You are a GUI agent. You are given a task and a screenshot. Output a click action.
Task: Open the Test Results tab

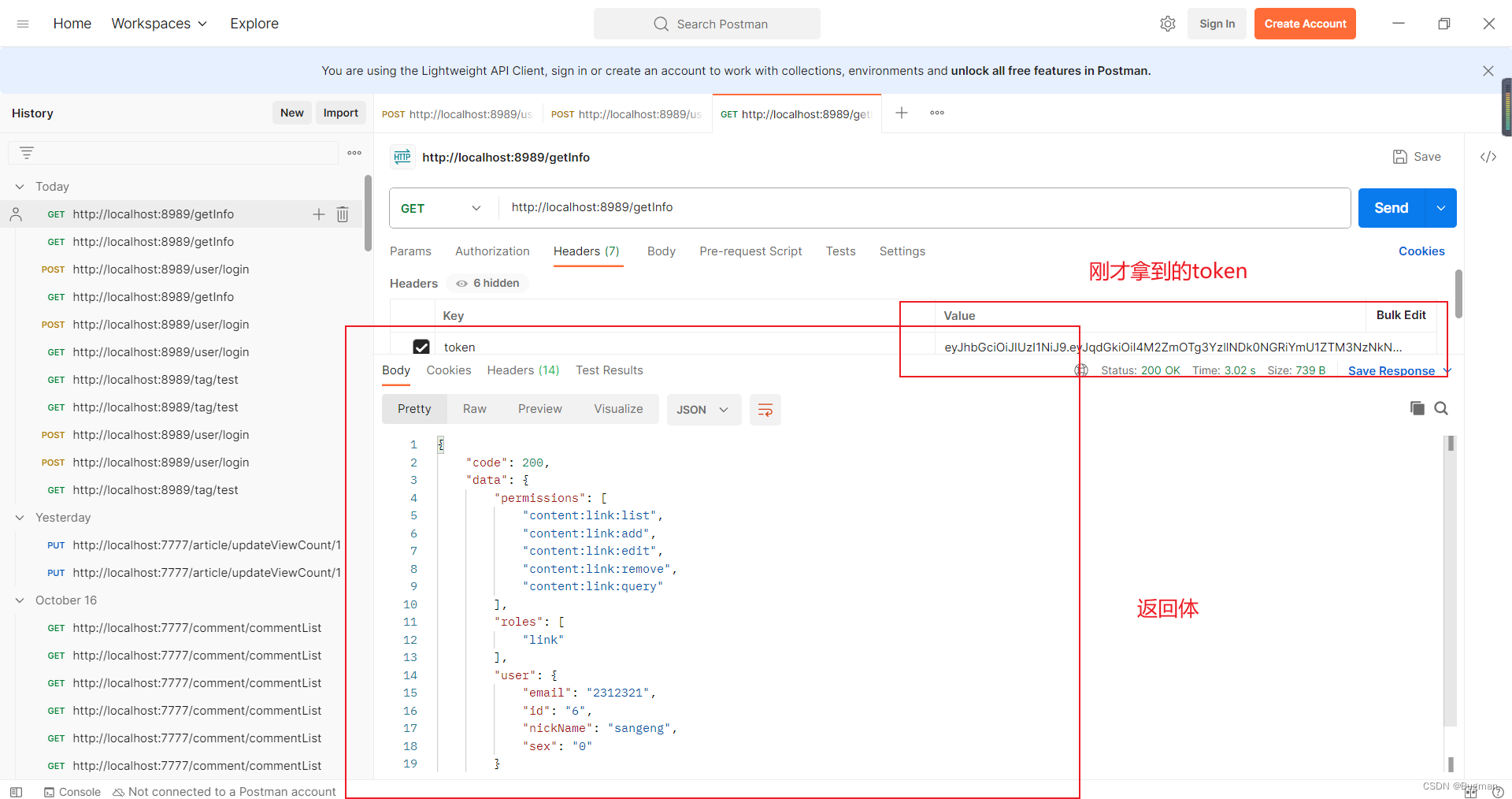click(x=609, y=370)
